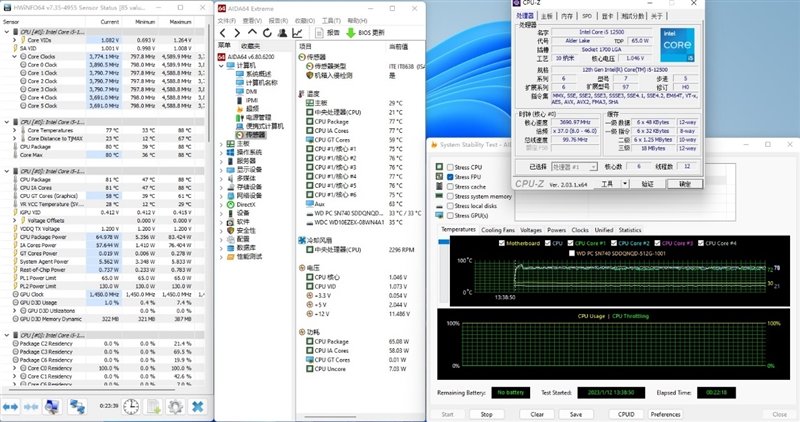
Task: Click HWiNFO network computers icon
Action: [77, 407]
